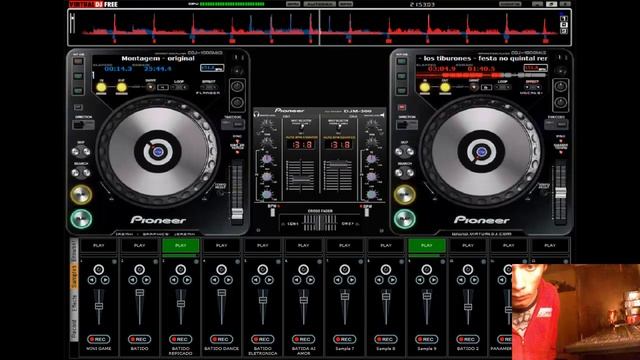The image size is (640, 360).
Task: Click upper effect knob on left deck
Action: point(237,87)
